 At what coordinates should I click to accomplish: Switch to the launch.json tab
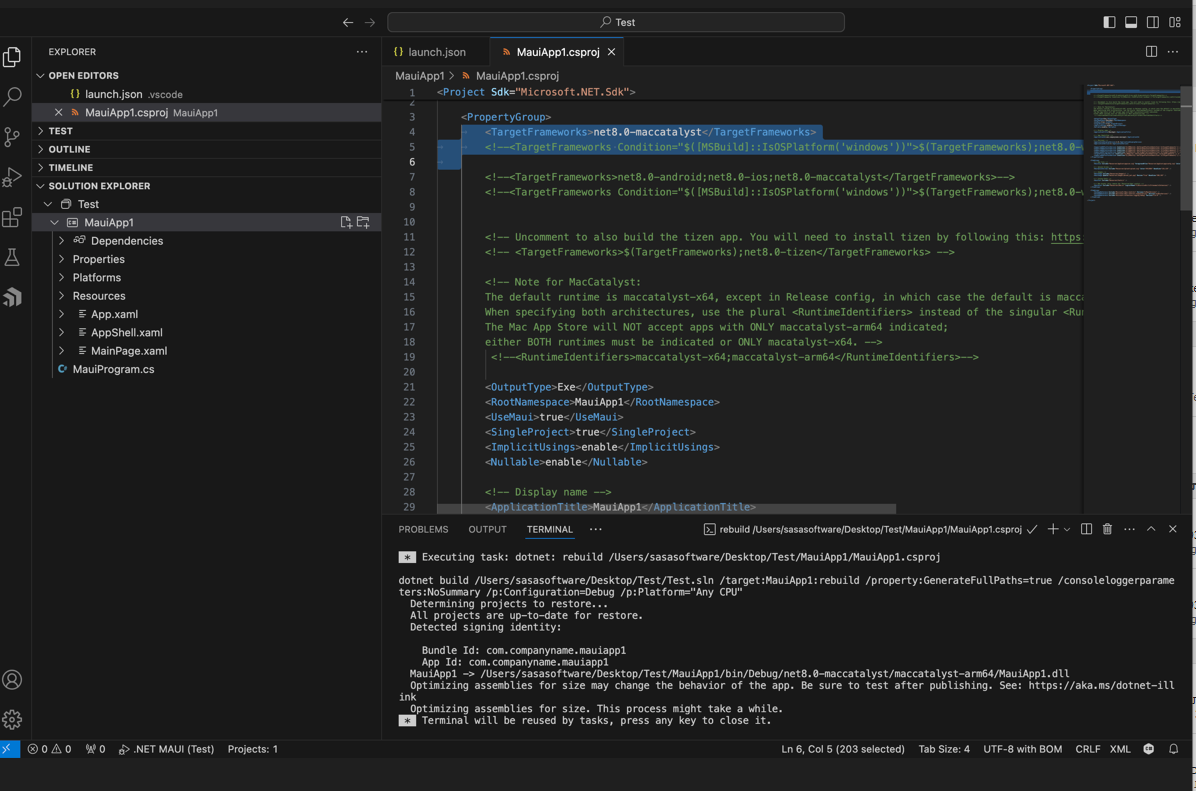pyautogui.click(x=436, y=52)
